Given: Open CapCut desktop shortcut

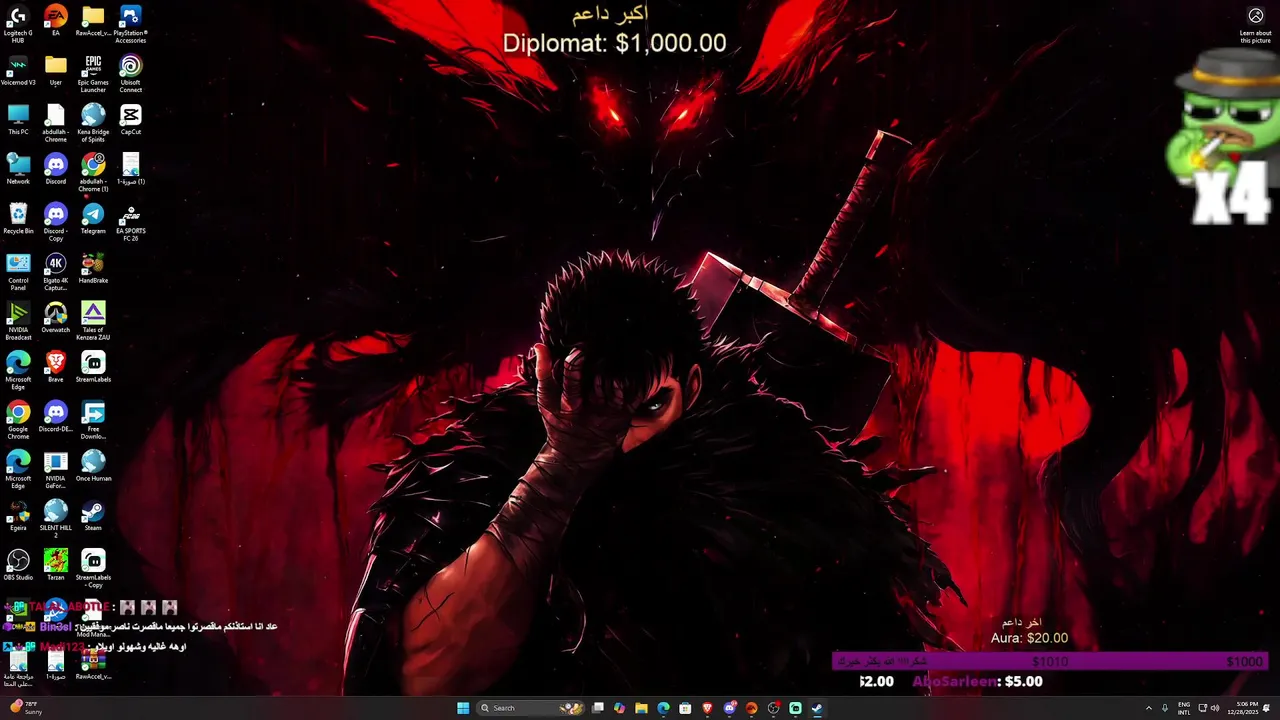Looking at the screenshot, I should (130, 120).
